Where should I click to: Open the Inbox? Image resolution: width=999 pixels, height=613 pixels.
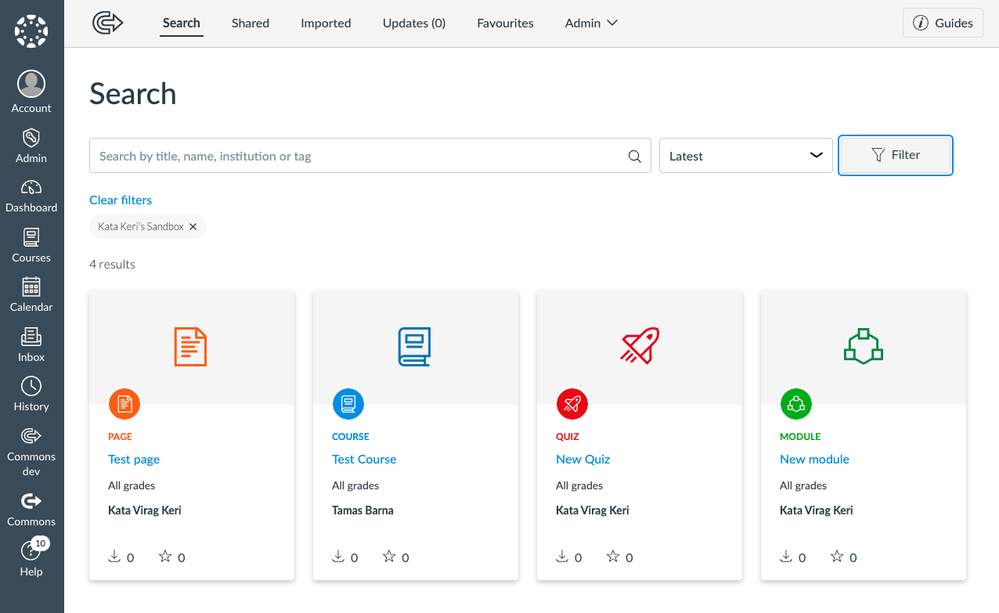(x=31, y=345)
